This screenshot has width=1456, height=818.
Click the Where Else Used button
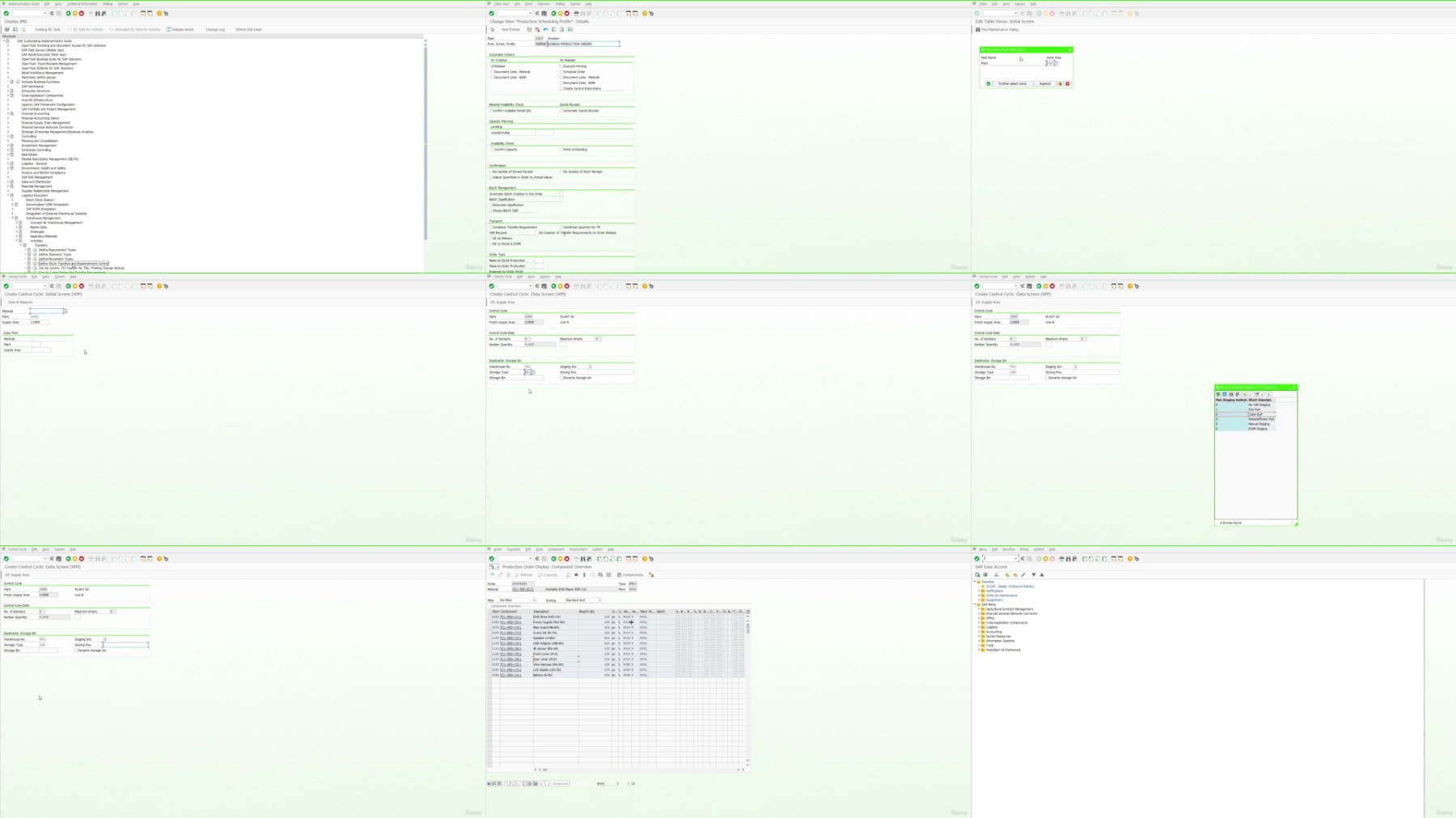point(248,29)
